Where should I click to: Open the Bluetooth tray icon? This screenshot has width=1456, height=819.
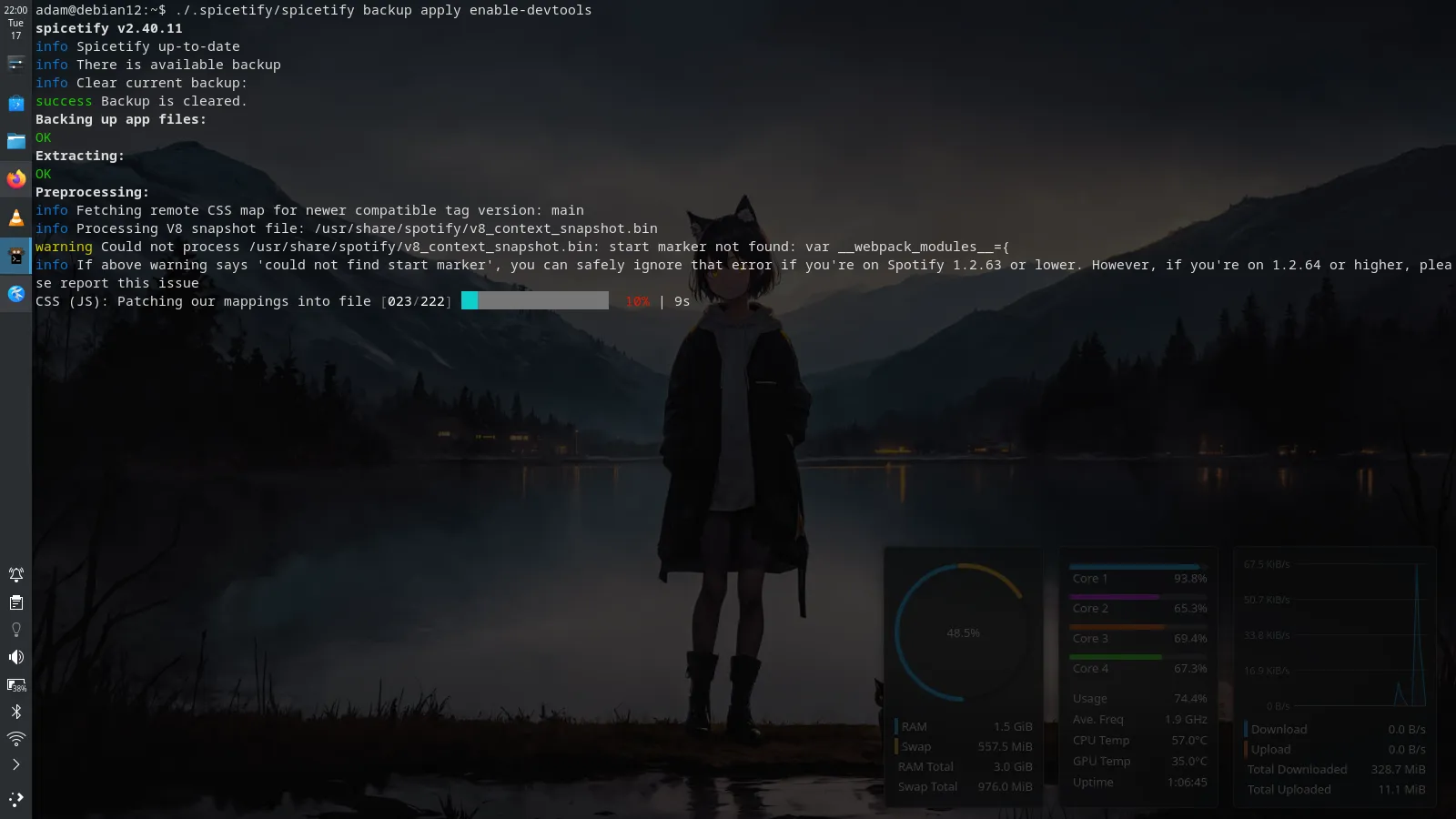click(x=15, y=712)
